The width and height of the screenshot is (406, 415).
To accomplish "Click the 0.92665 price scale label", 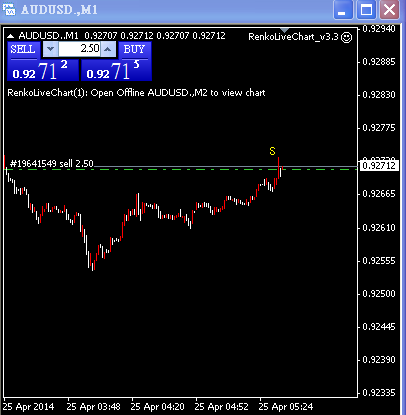I will click(x=378, y=194).
